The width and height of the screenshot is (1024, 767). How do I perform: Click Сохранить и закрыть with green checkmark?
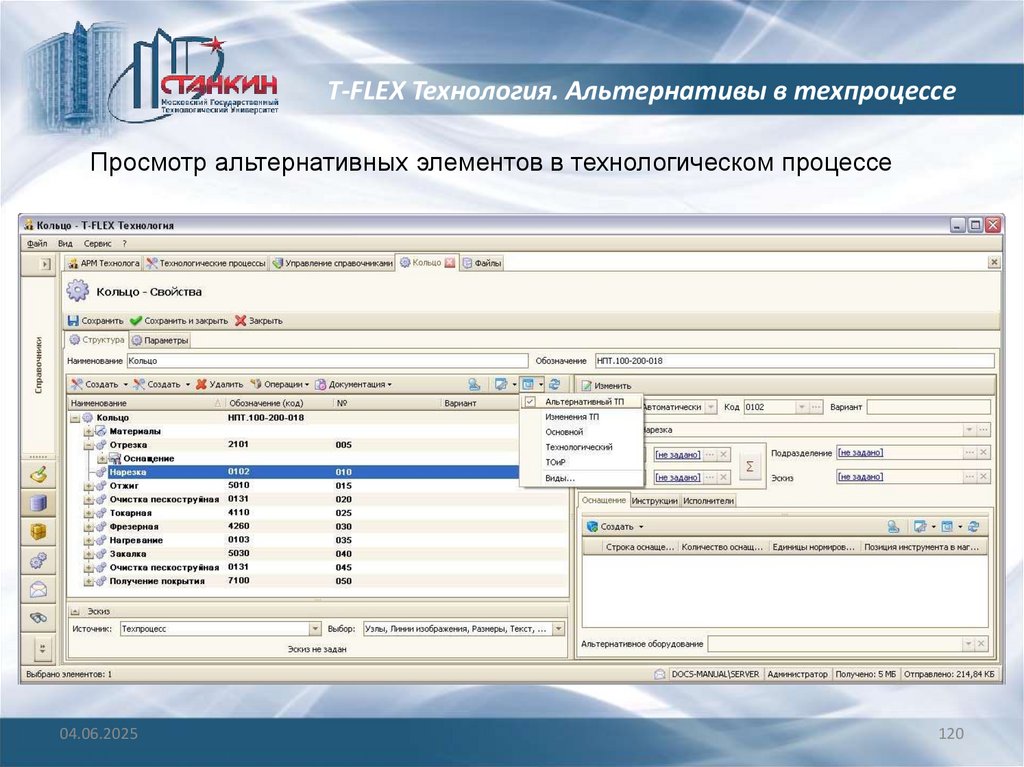coord(179,321)
